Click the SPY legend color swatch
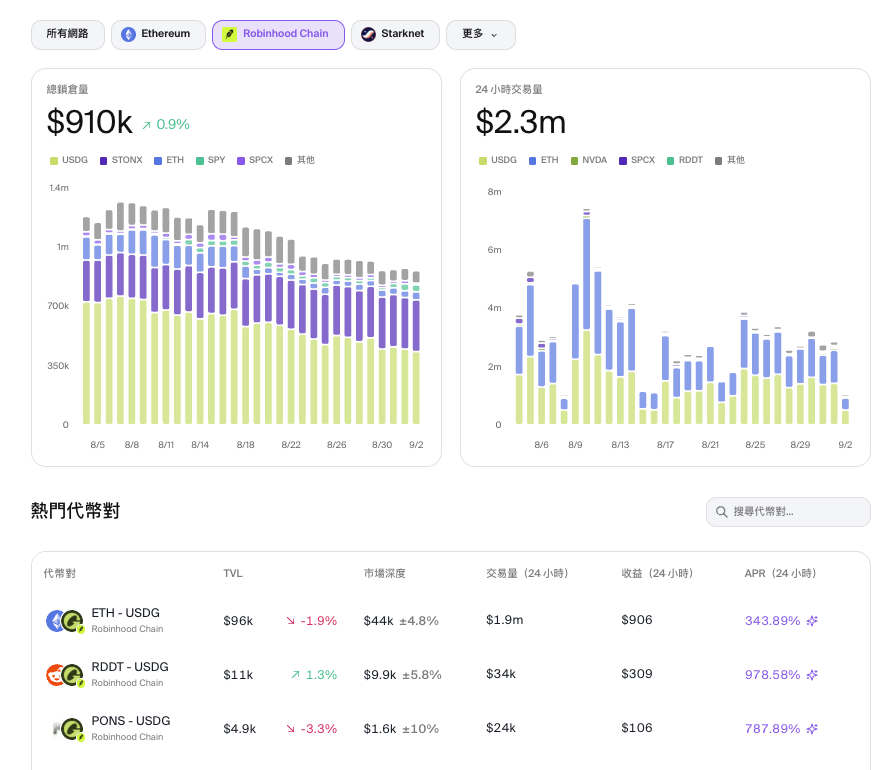The height and width of the screenshot is (770, 888). click(200, 161)
